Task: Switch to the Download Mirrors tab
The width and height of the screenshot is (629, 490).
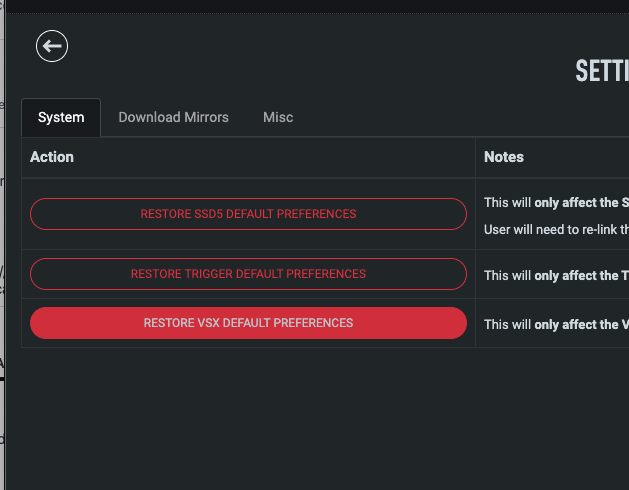Action: (x=173, y=117)
